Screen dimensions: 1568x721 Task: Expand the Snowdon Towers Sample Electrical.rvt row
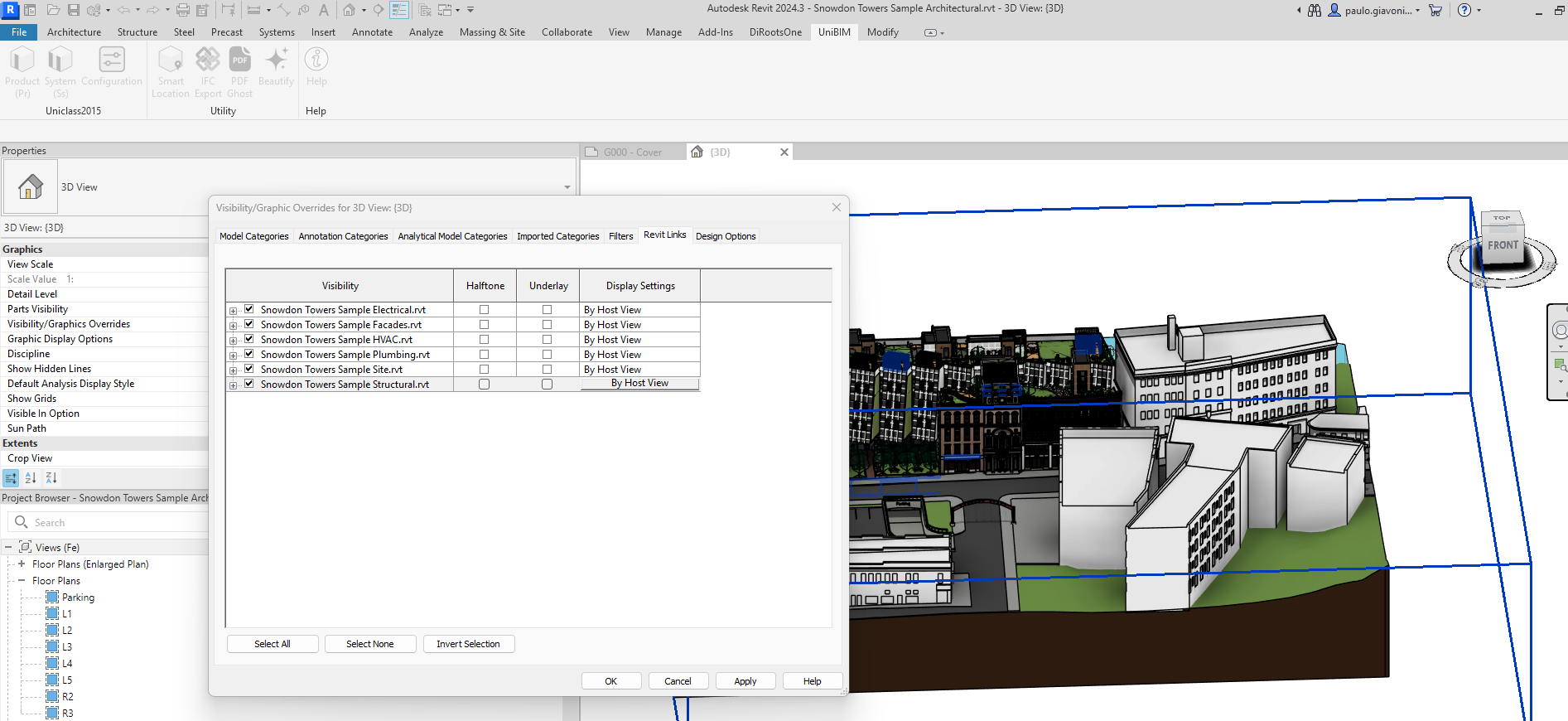click(234, 311)
